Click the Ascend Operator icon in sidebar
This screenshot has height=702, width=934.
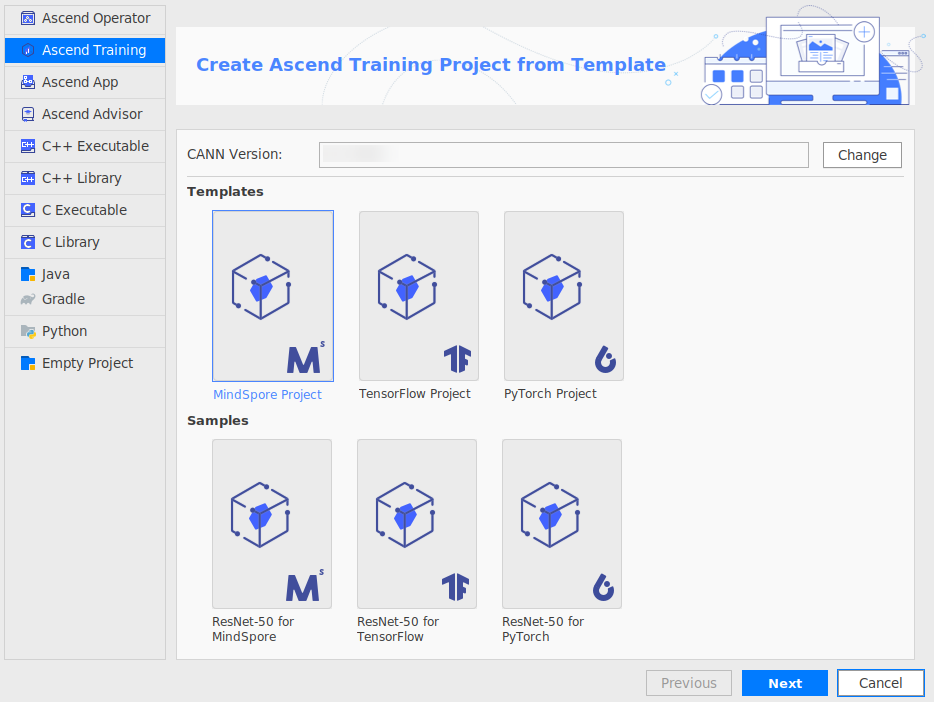tap(27, 18)
